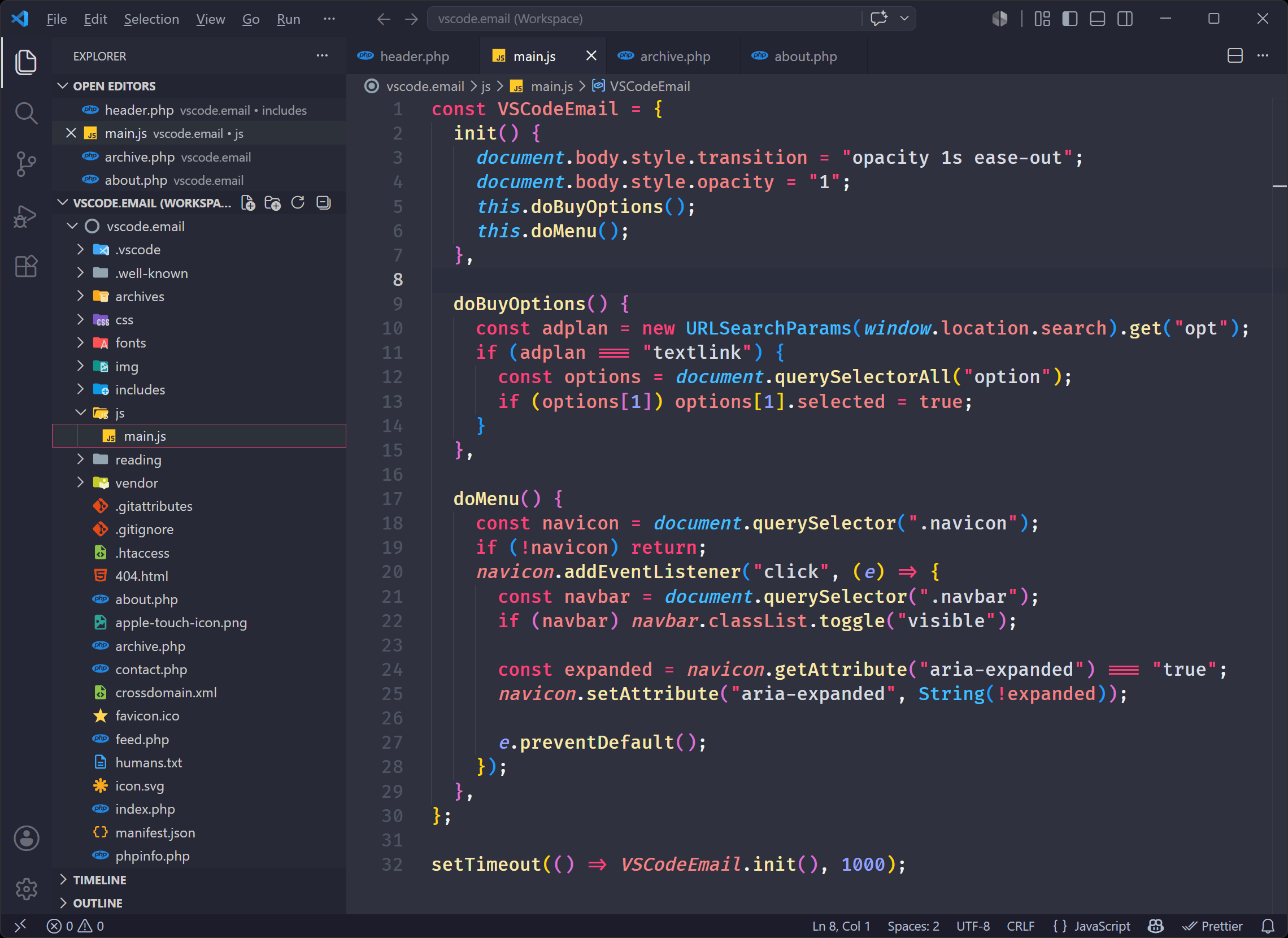Click the errors and warnings indicator
Screen dimensions: 1288x938
click(x=75, y=926)
